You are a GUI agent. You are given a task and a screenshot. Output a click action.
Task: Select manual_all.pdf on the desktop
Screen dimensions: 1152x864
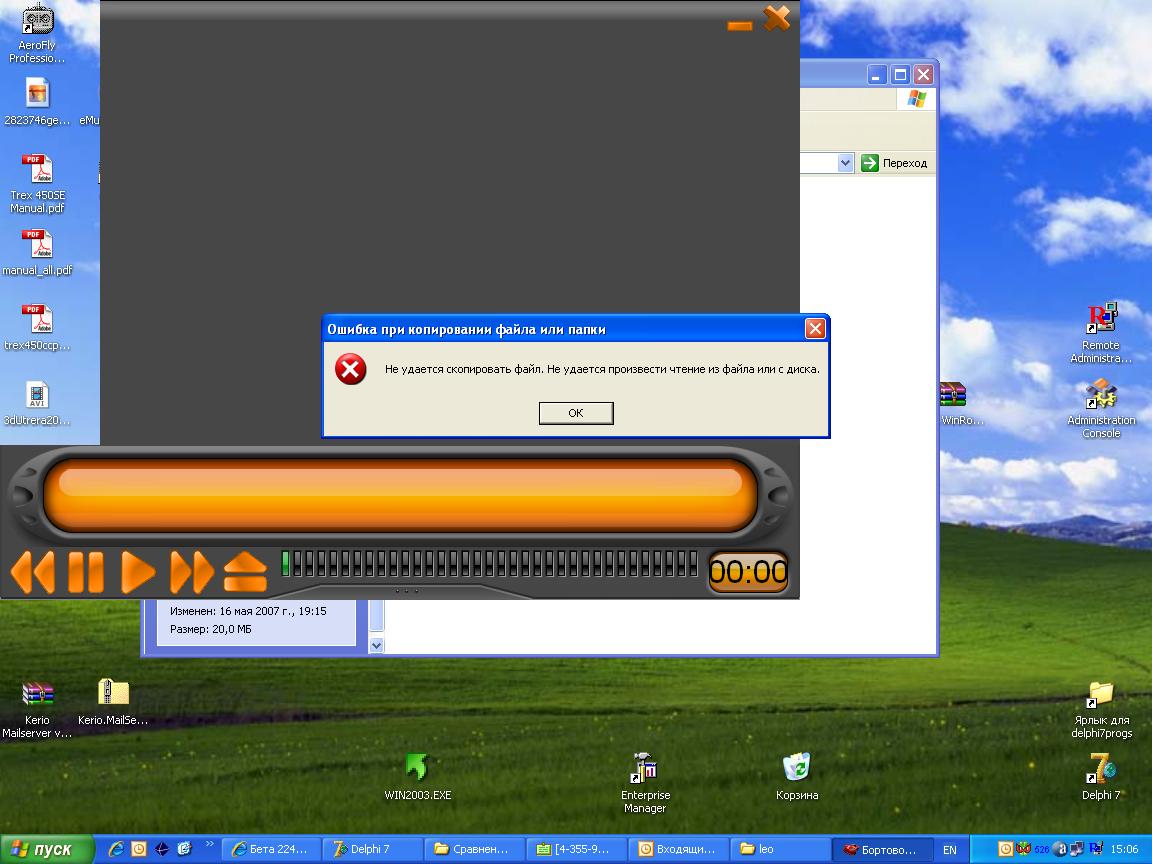37,253
